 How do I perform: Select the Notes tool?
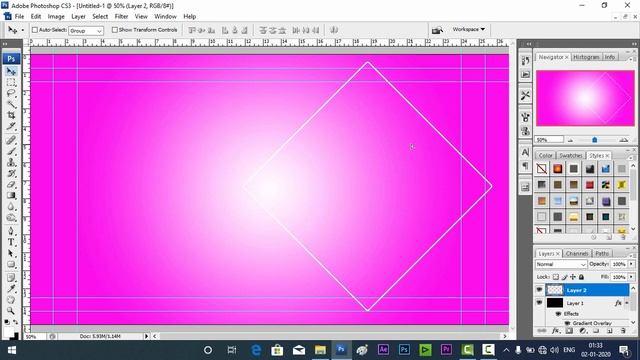point(11,278)
